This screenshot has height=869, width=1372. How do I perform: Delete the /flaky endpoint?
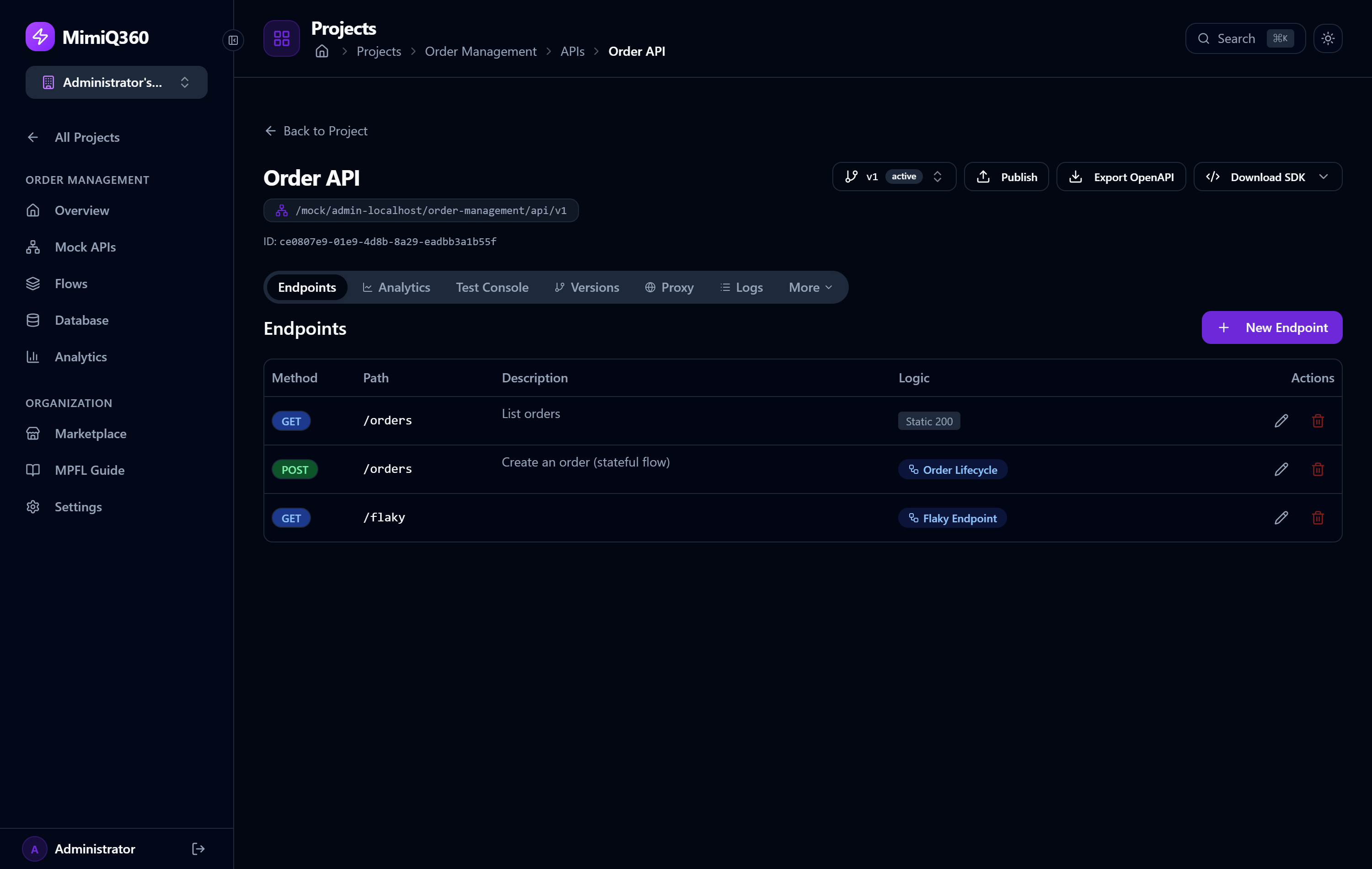[1317, 517]
